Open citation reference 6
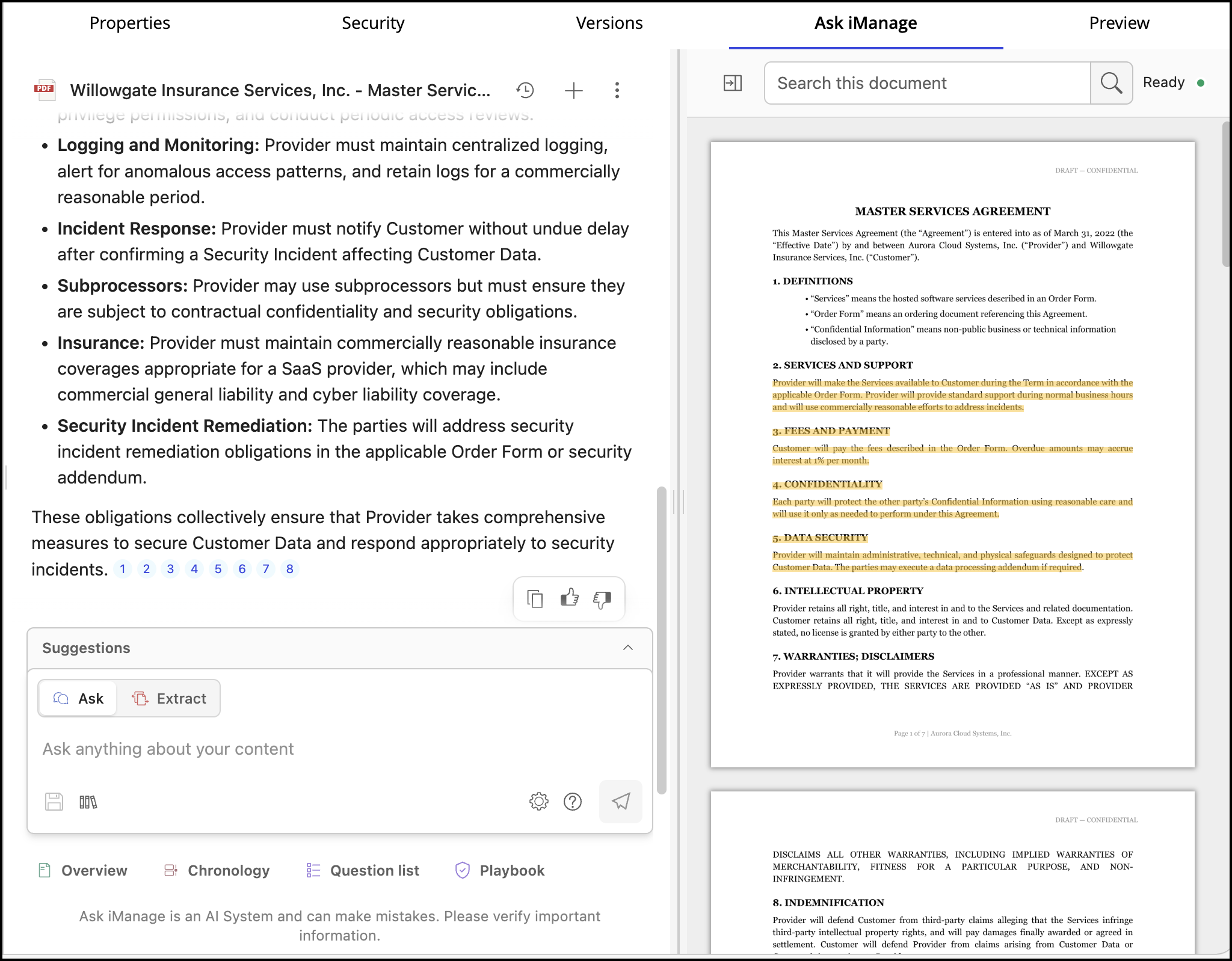 [242, 569]
